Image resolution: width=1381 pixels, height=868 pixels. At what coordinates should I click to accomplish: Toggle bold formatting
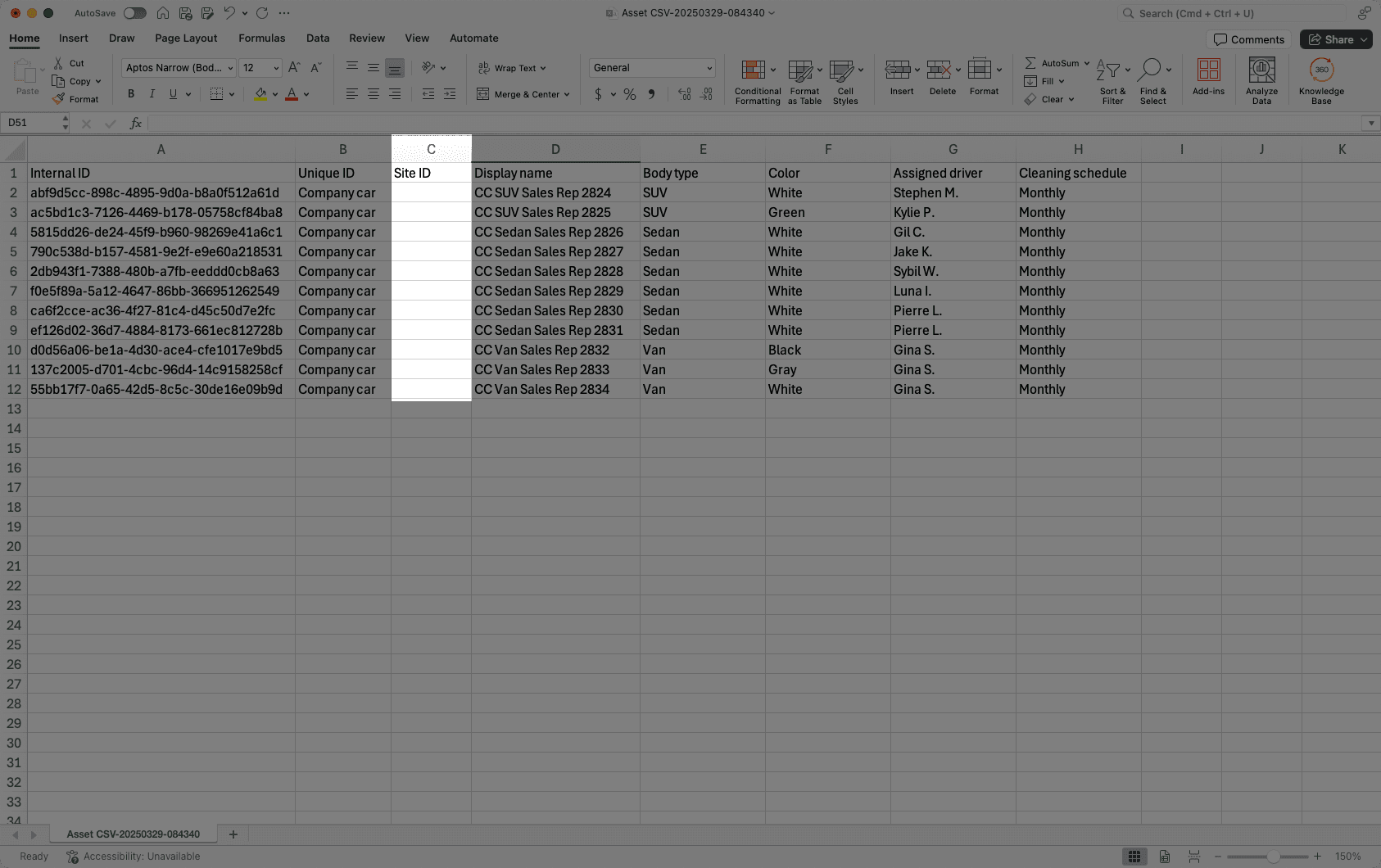tap(130, 93)
